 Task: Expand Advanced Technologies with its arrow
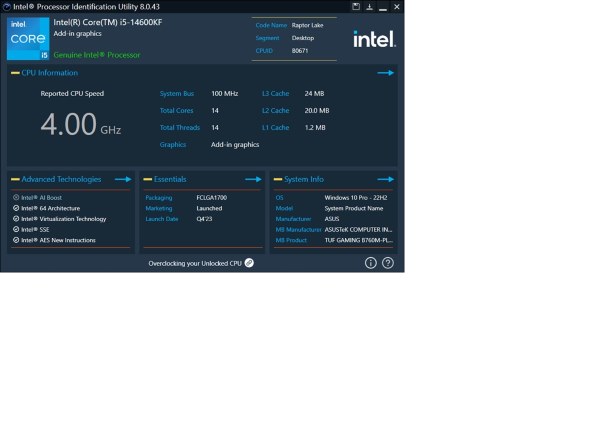coord(123,179)
